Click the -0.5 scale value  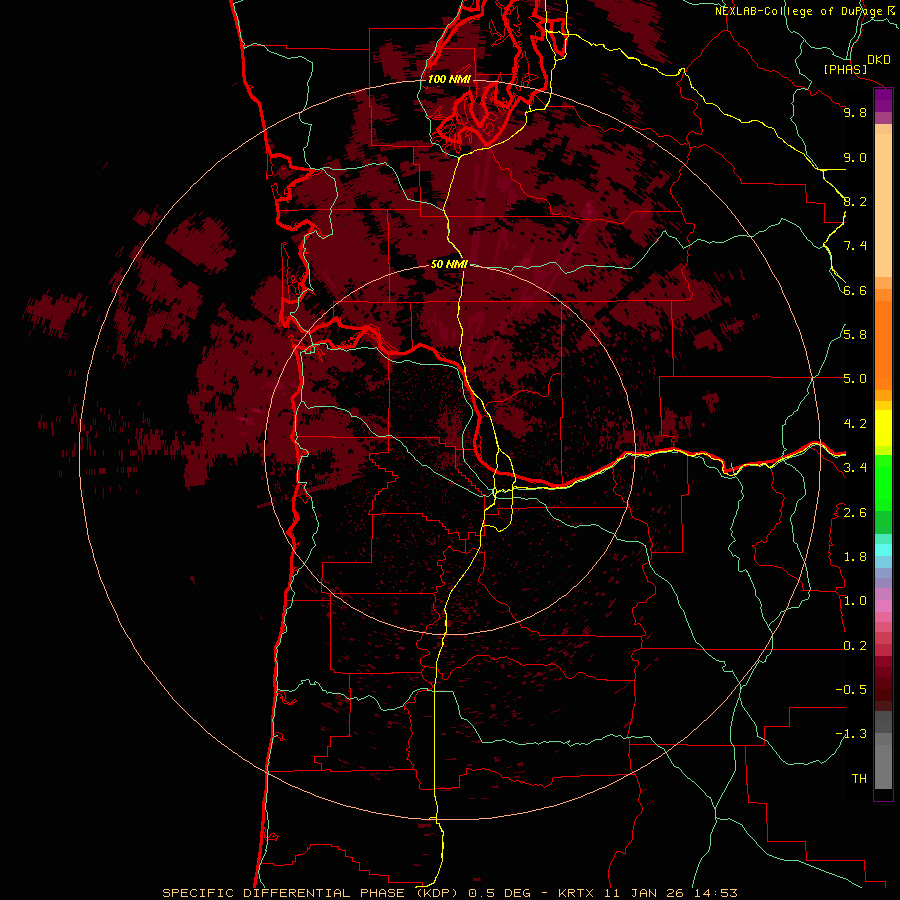pyautogui.click(x=851, y=690)
